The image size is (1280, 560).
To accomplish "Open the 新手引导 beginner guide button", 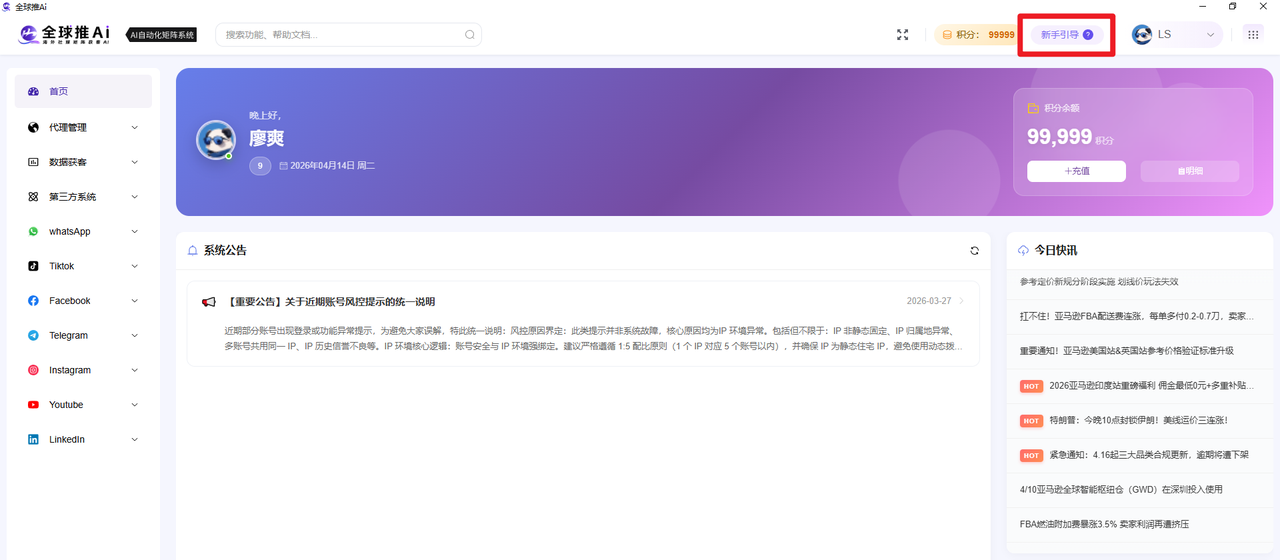I will 1066,35.
